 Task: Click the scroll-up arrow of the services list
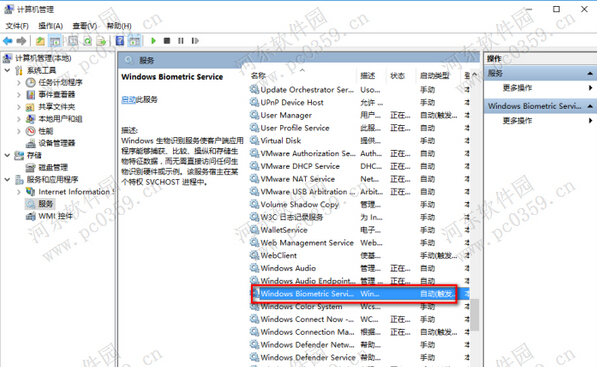pos(474,75)
